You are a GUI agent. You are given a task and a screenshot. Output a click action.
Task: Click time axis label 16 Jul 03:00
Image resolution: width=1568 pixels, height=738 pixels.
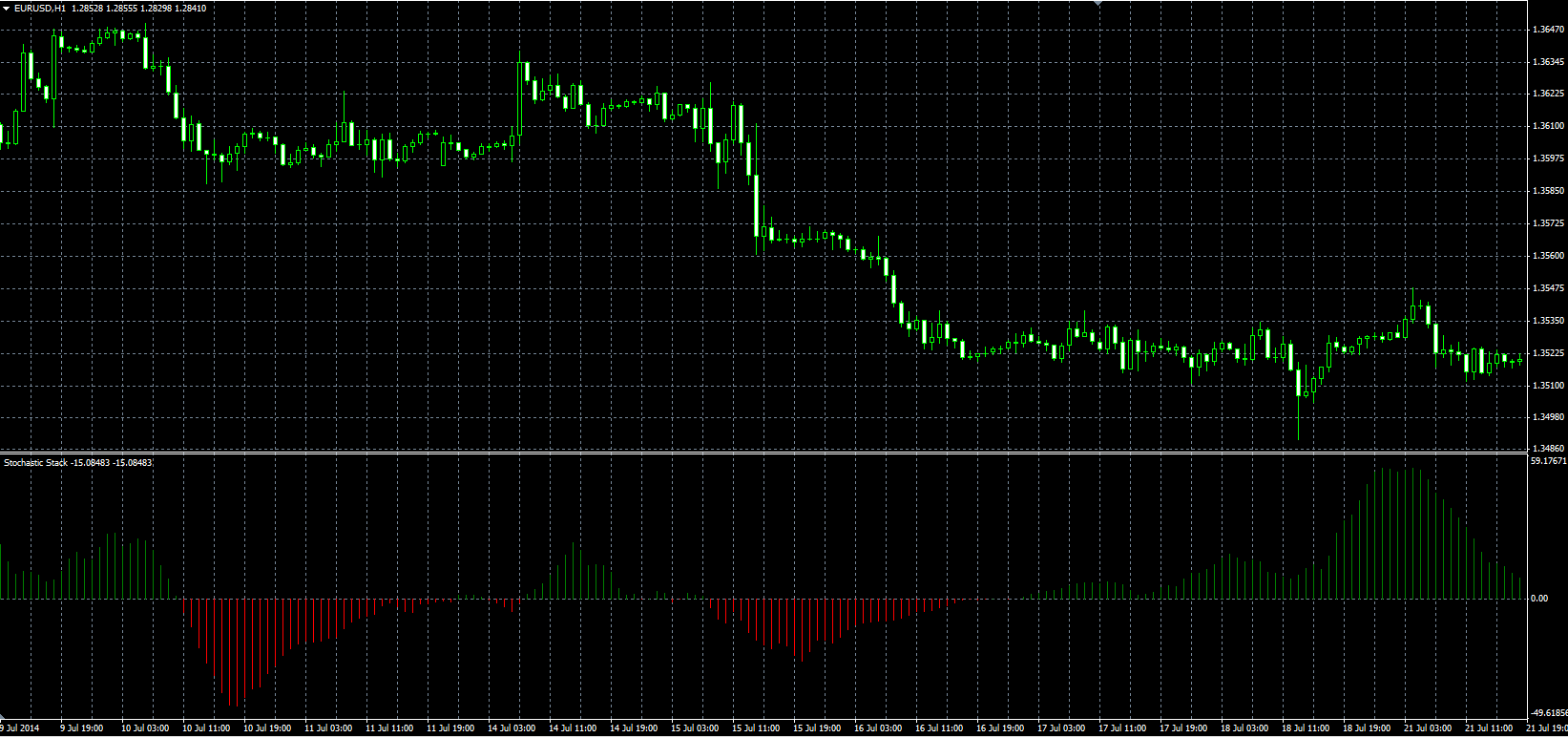coord(878,728)
